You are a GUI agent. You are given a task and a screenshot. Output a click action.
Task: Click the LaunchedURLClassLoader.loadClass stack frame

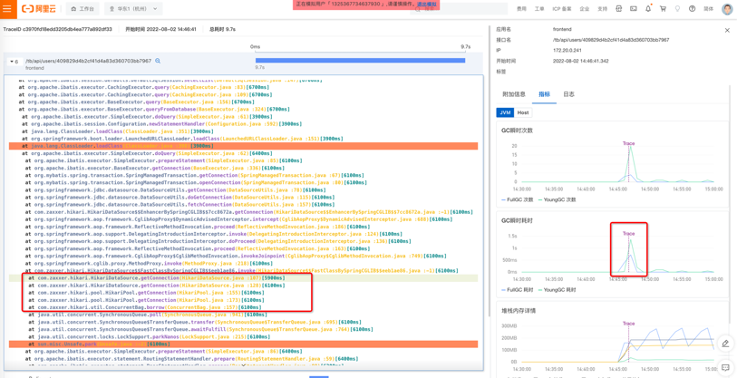[183, 139]
